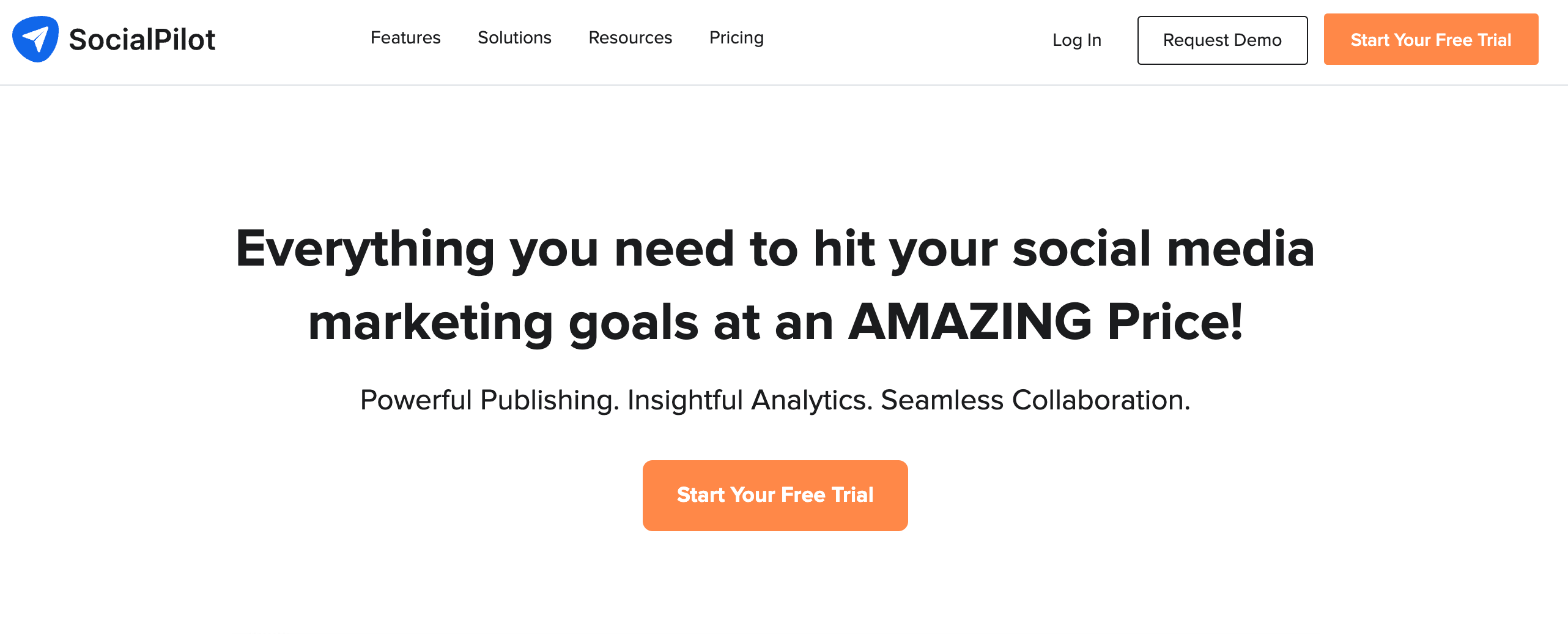Screen dimensions: 1568x634
Task: Click "you need" in the headline
Action: click(x=621, y=249)
